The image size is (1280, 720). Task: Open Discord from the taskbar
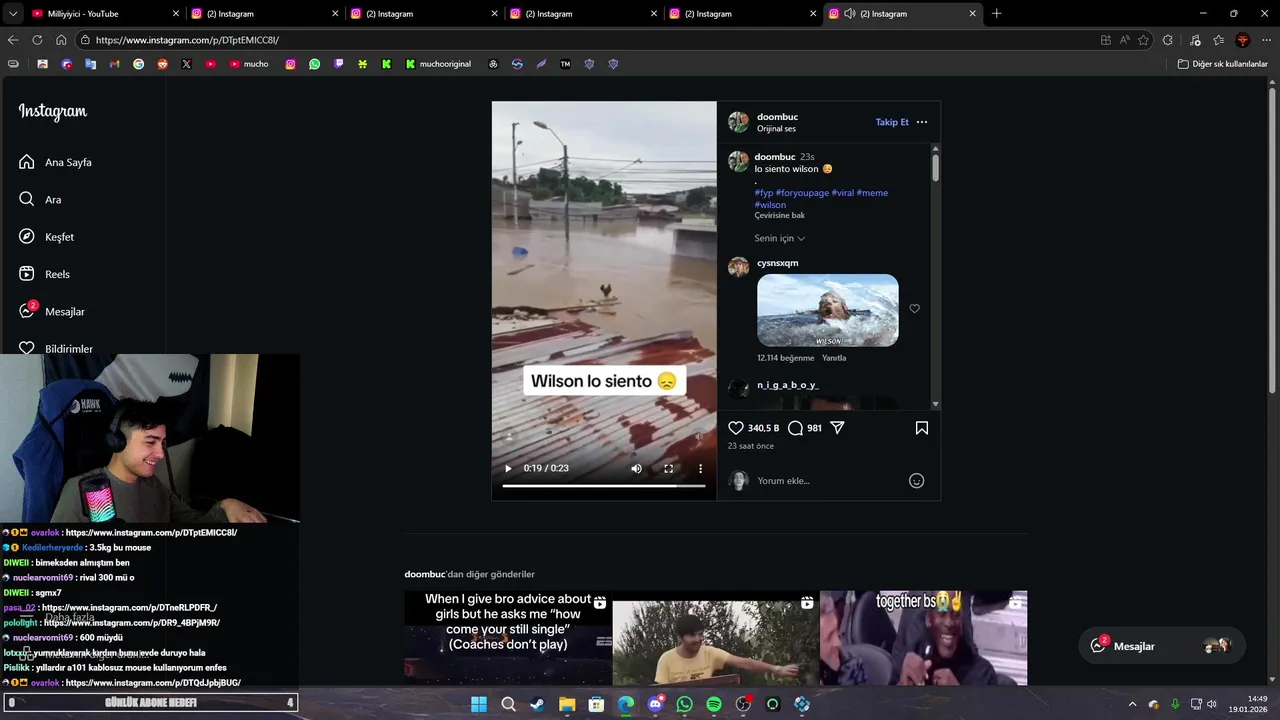(x=655, y=704)
